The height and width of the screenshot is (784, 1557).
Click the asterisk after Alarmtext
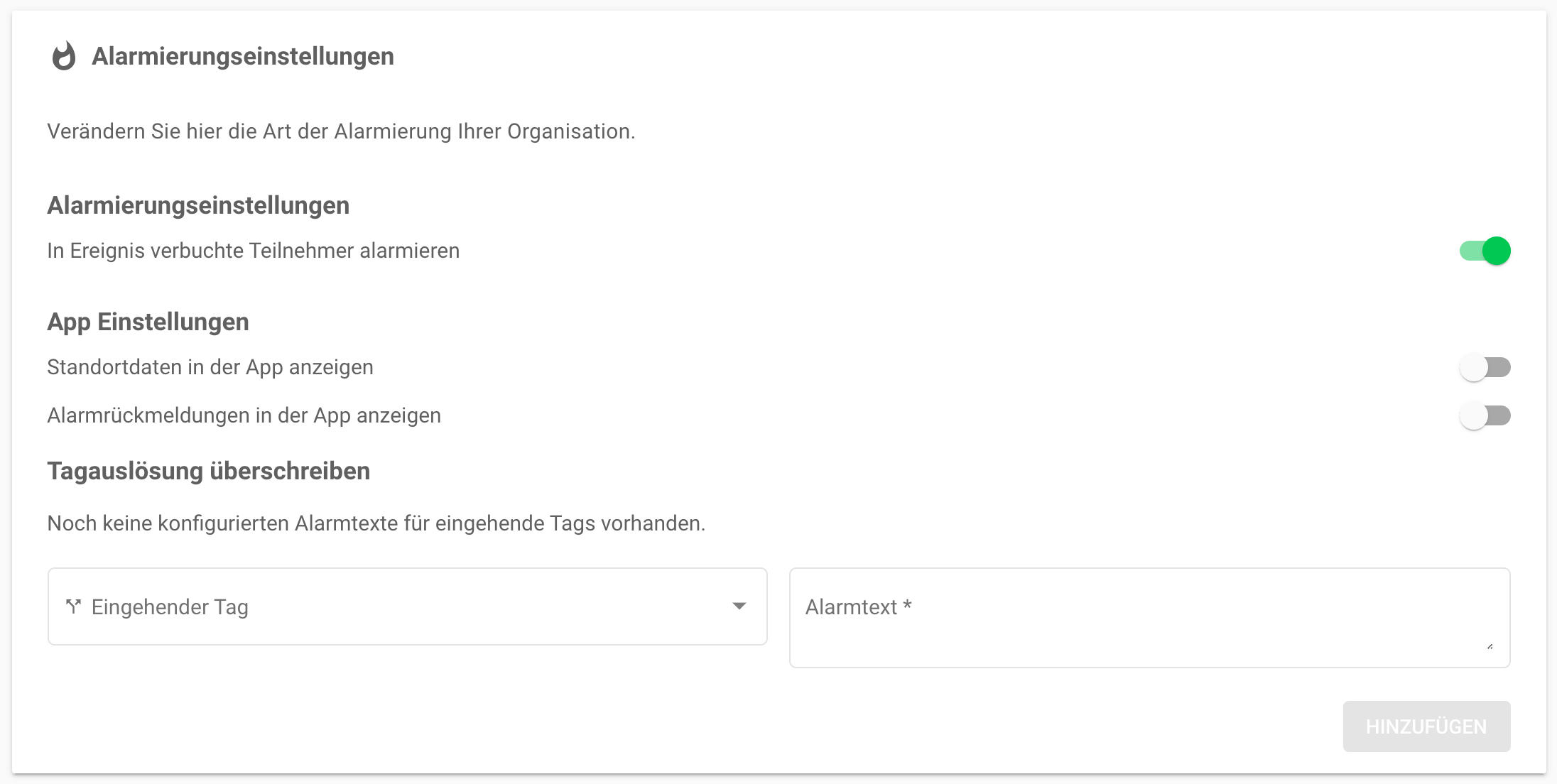point(907,606)
